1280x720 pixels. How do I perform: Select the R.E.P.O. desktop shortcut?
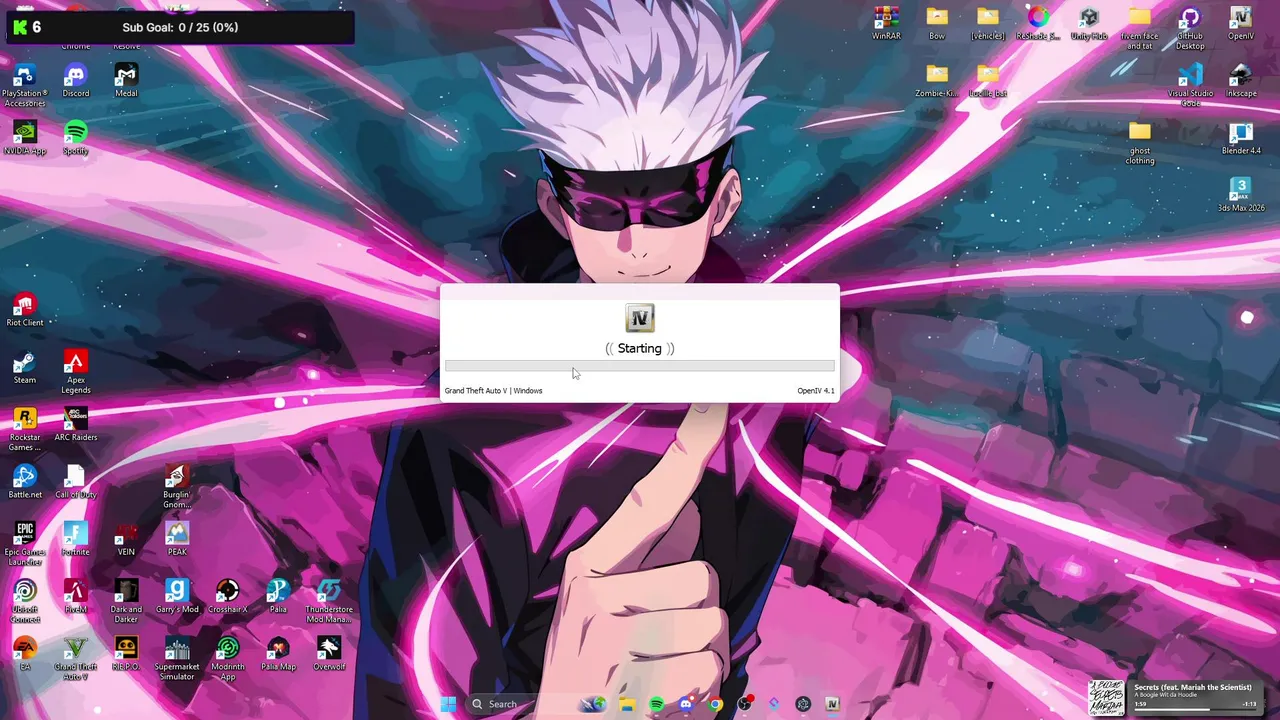pyautogui.click(x=126, y=655)
